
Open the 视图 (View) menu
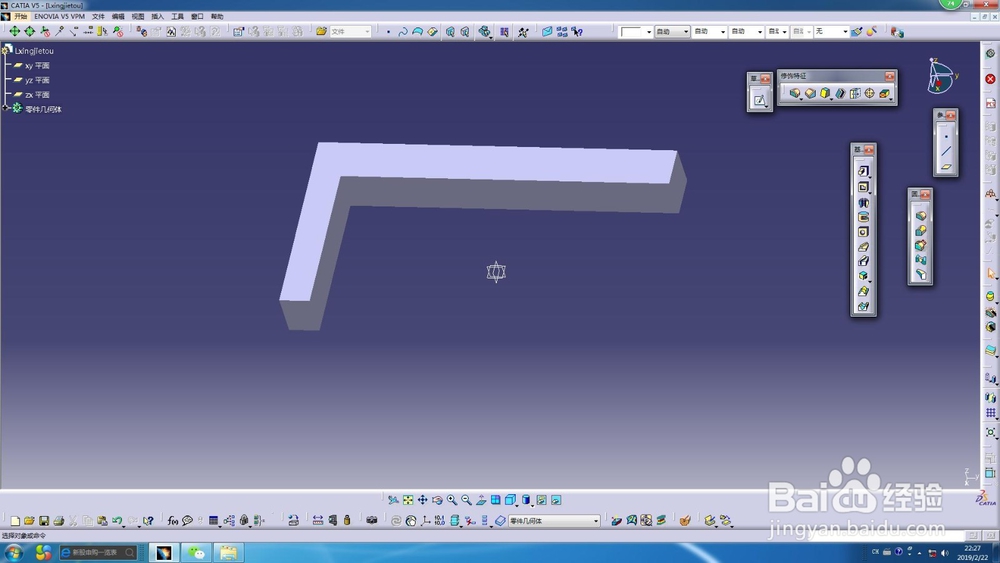(138, 16)
